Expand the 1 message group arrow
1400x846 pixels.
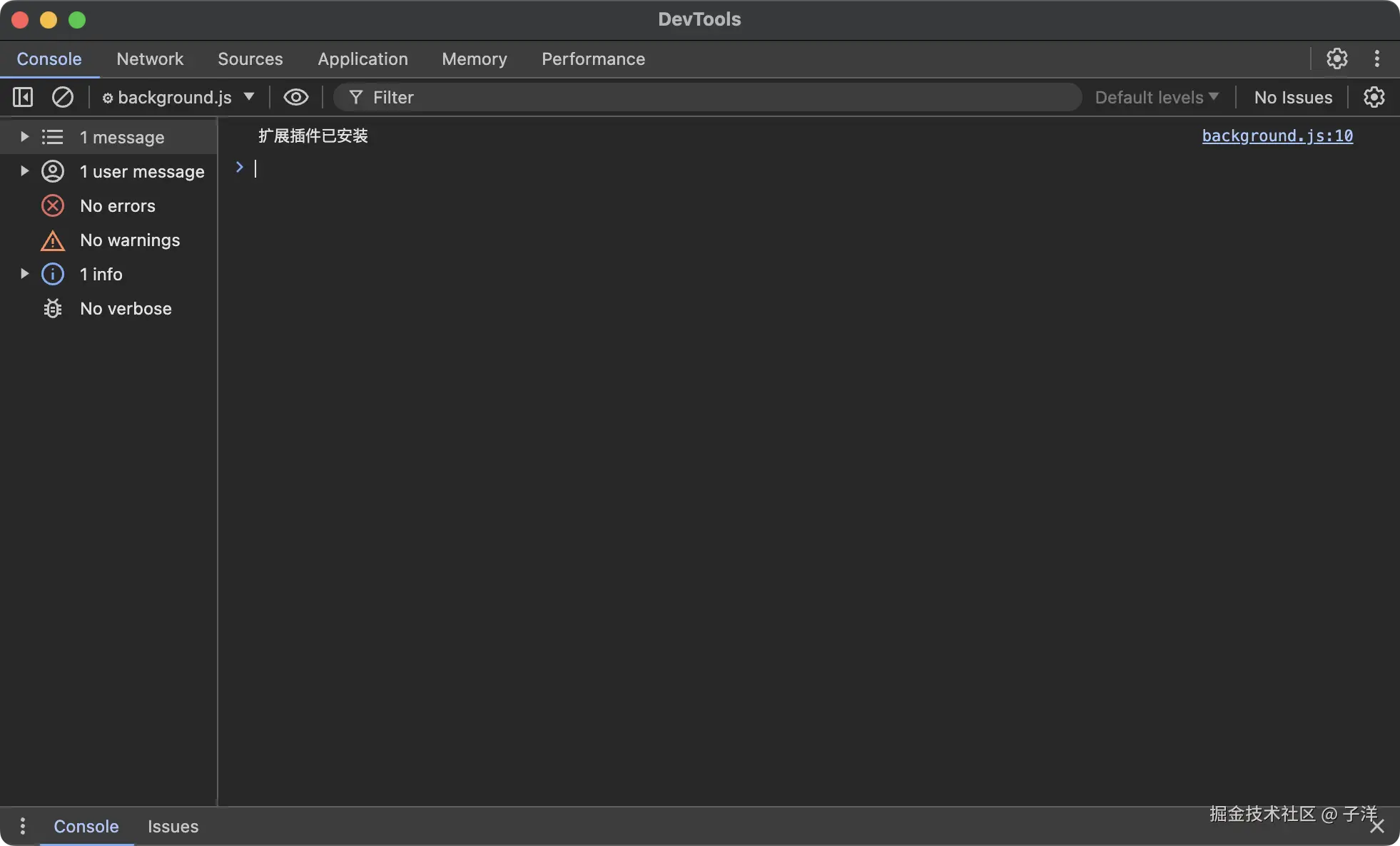pyautogui.click(x=24, y=136)
